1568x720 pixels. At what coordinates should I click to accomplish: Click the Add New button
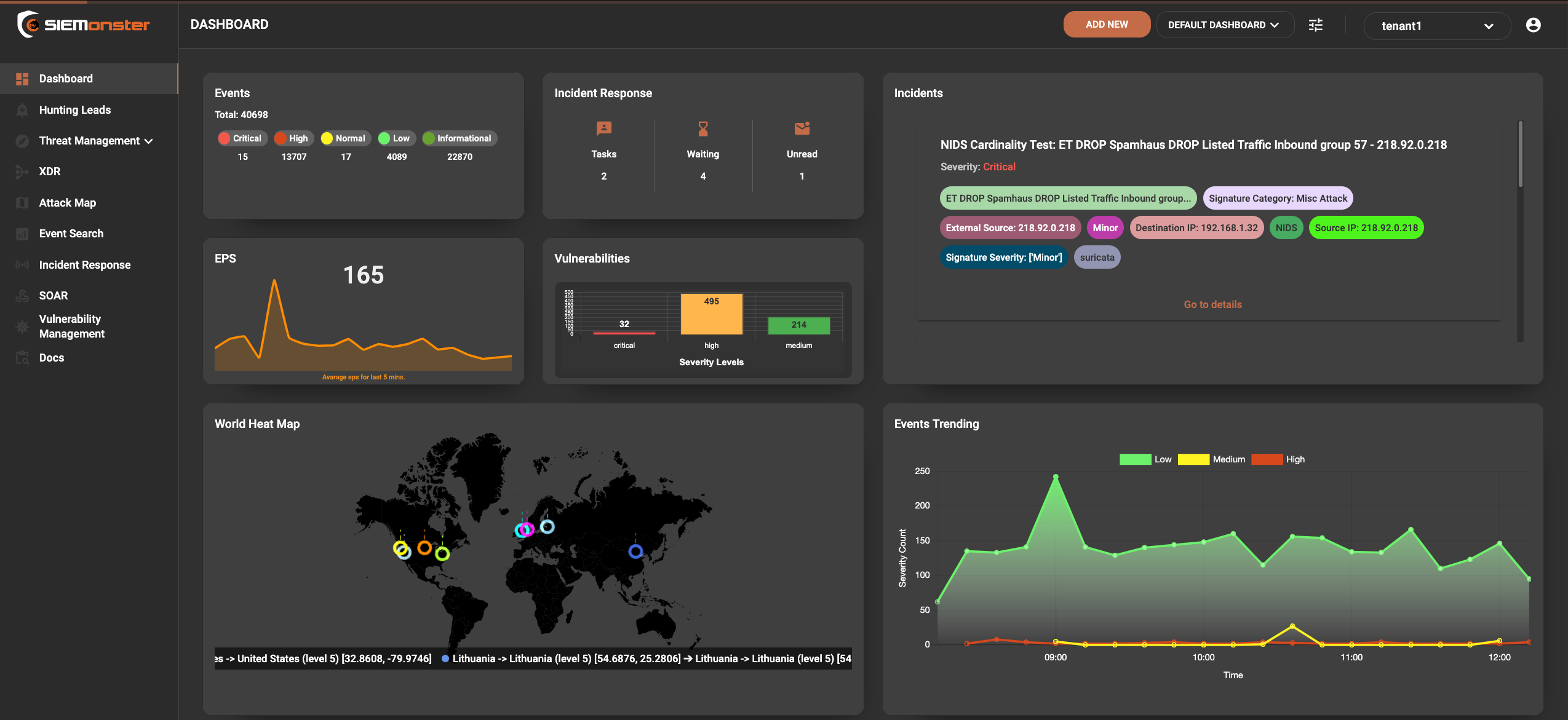[1106, 25]
